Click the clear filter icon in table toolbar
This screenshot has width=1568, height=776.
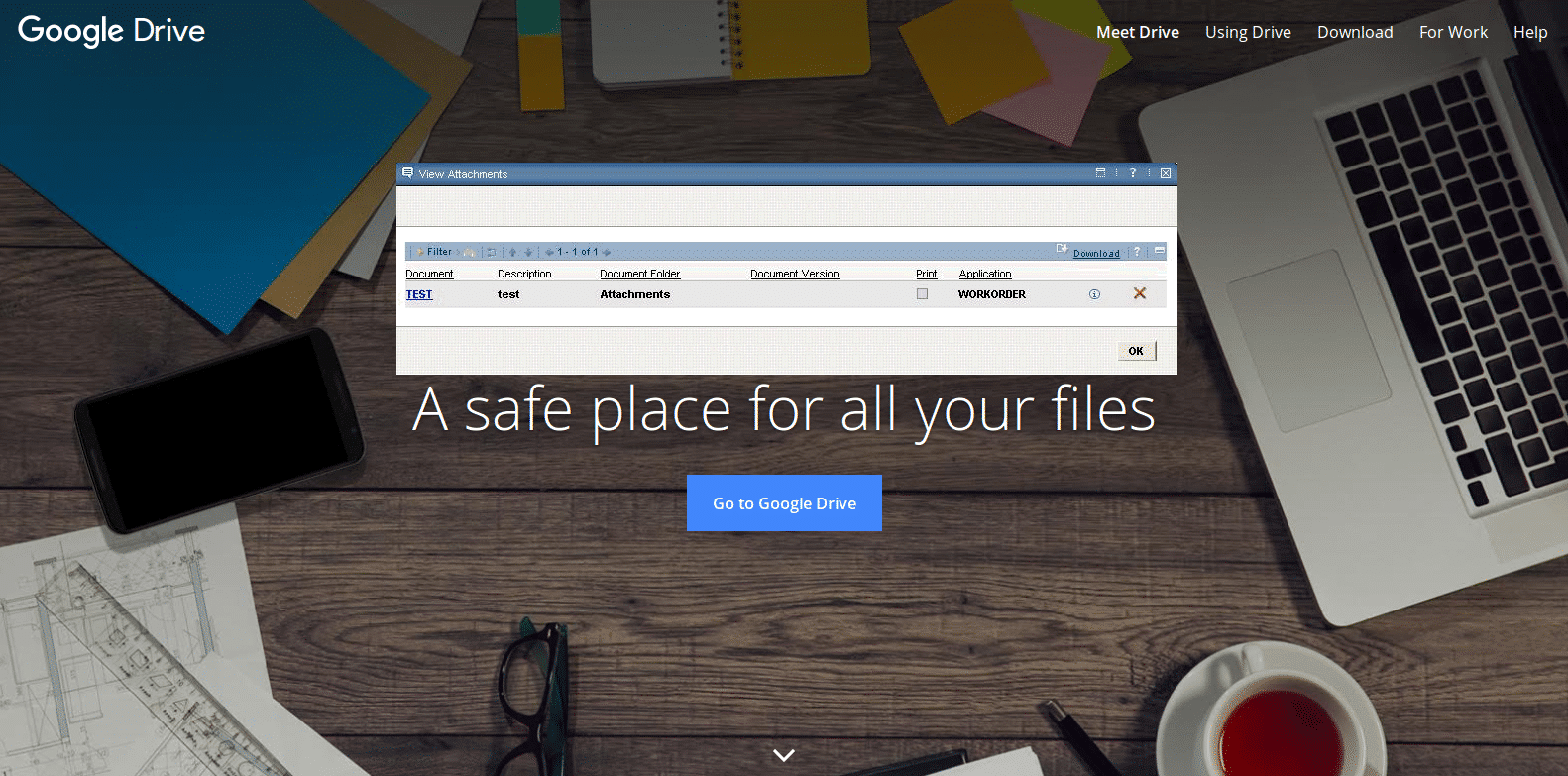coord(492,252)
